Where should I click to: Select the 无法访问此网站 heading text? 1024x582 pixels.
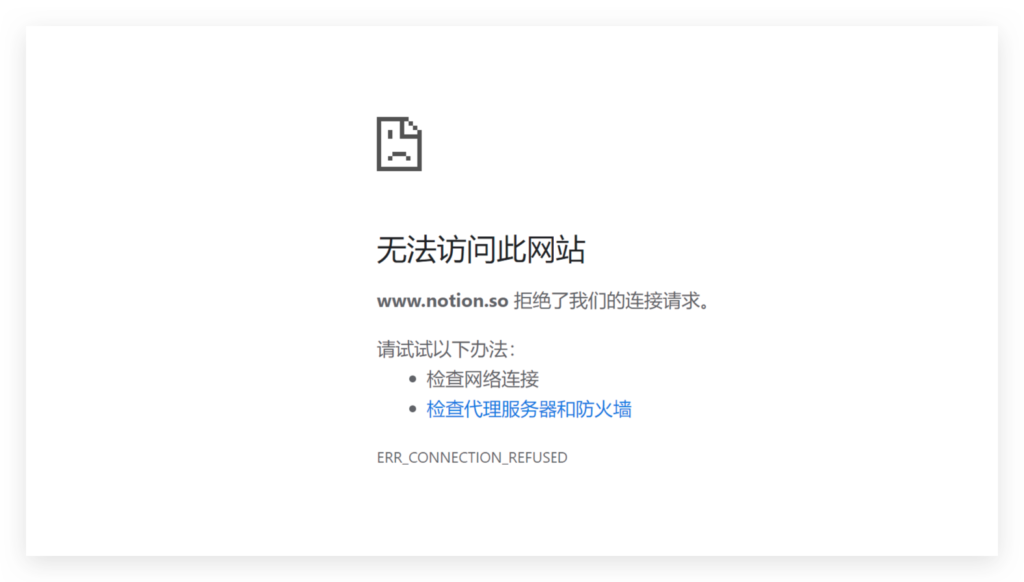(x=481, y=250)
